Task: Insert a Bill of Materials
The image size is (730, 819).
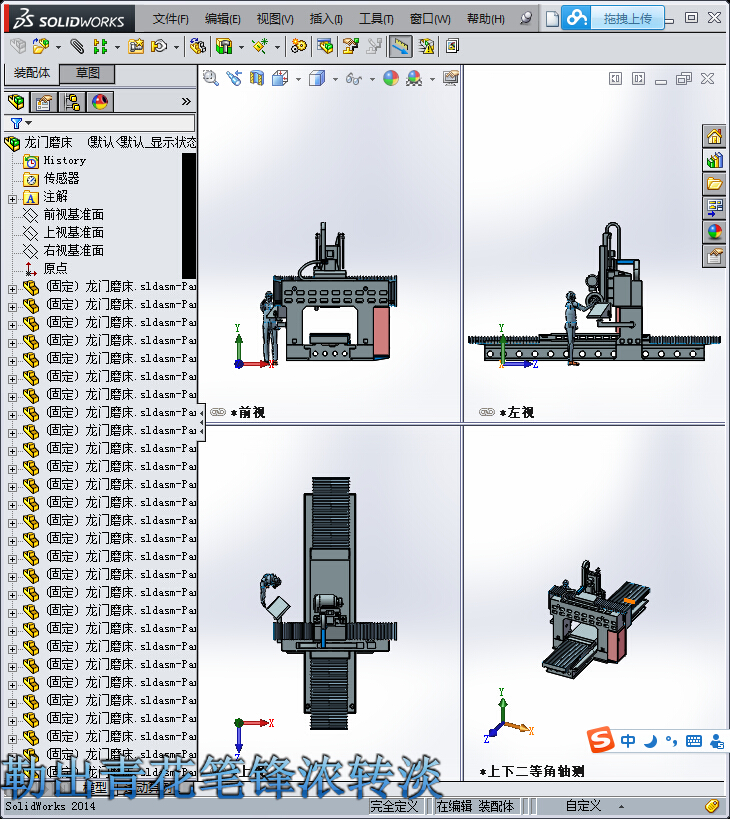Action: 324,46
